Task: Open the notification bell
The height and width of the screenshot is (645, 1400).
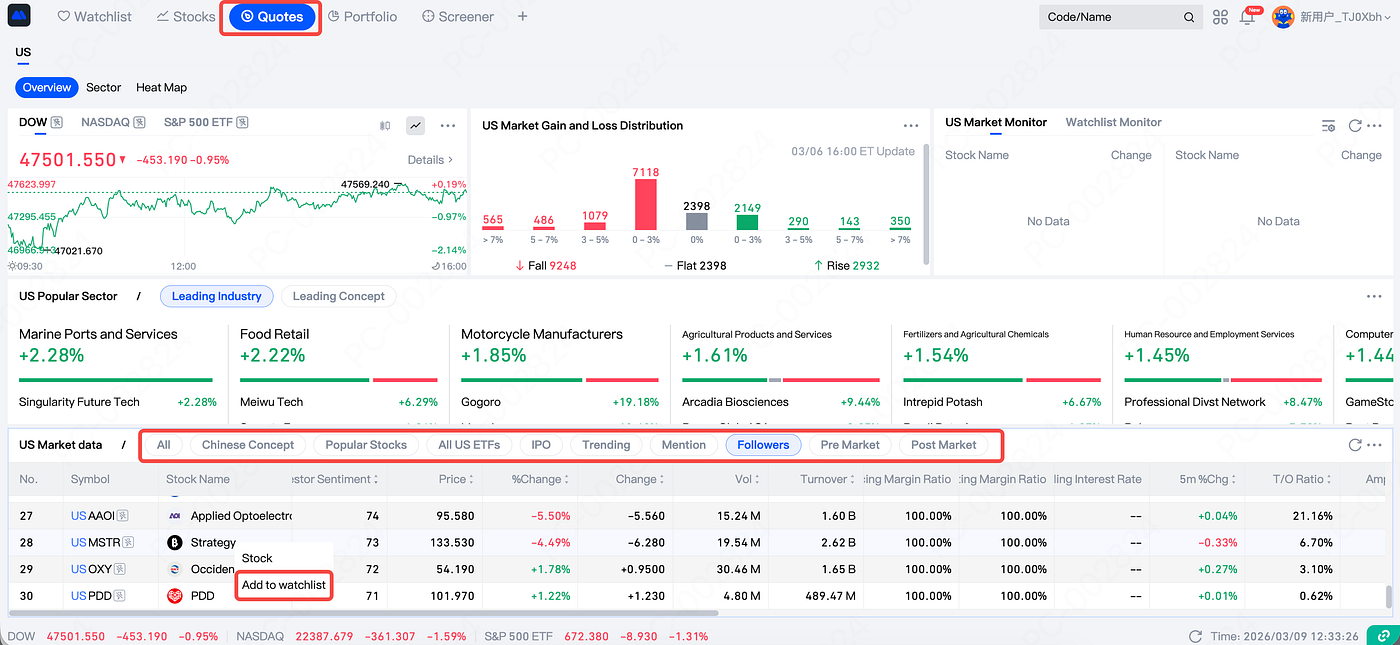Action: pyautogui.click(x=1247, y=17)
